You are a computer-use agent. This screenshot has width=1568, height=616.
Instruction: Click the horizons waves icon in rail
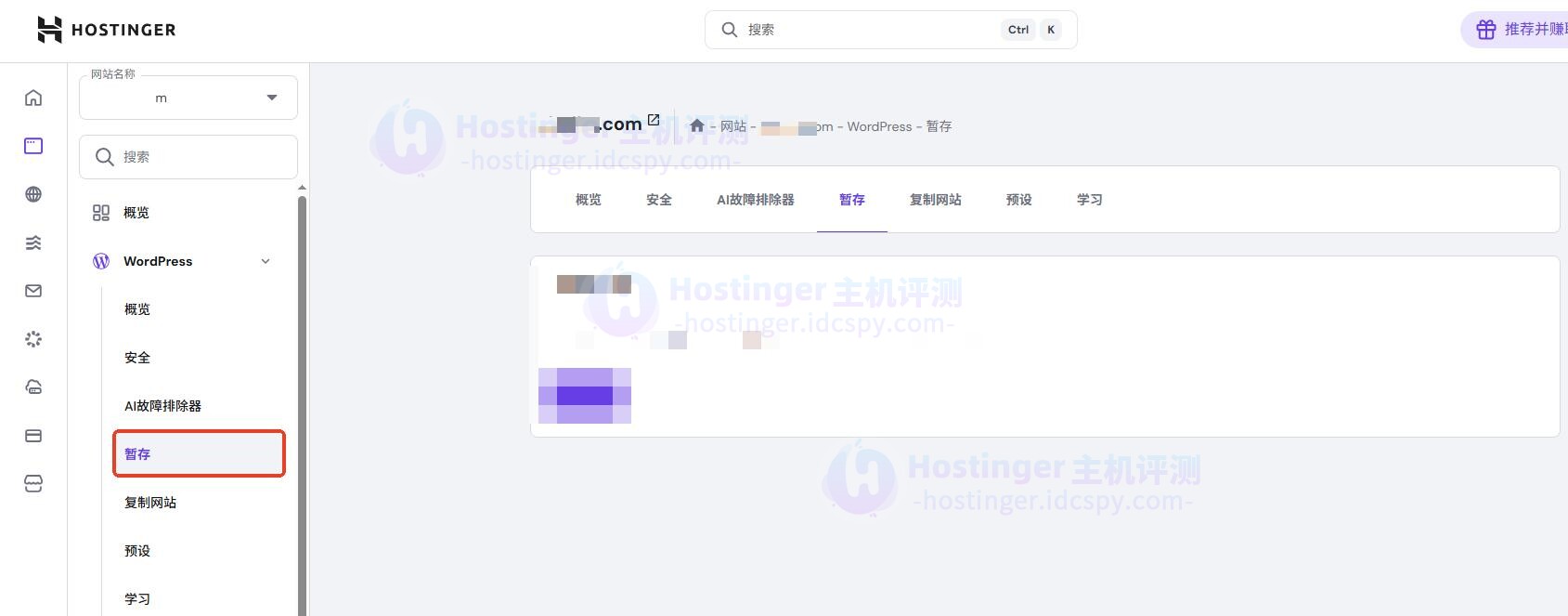point(33,242)
